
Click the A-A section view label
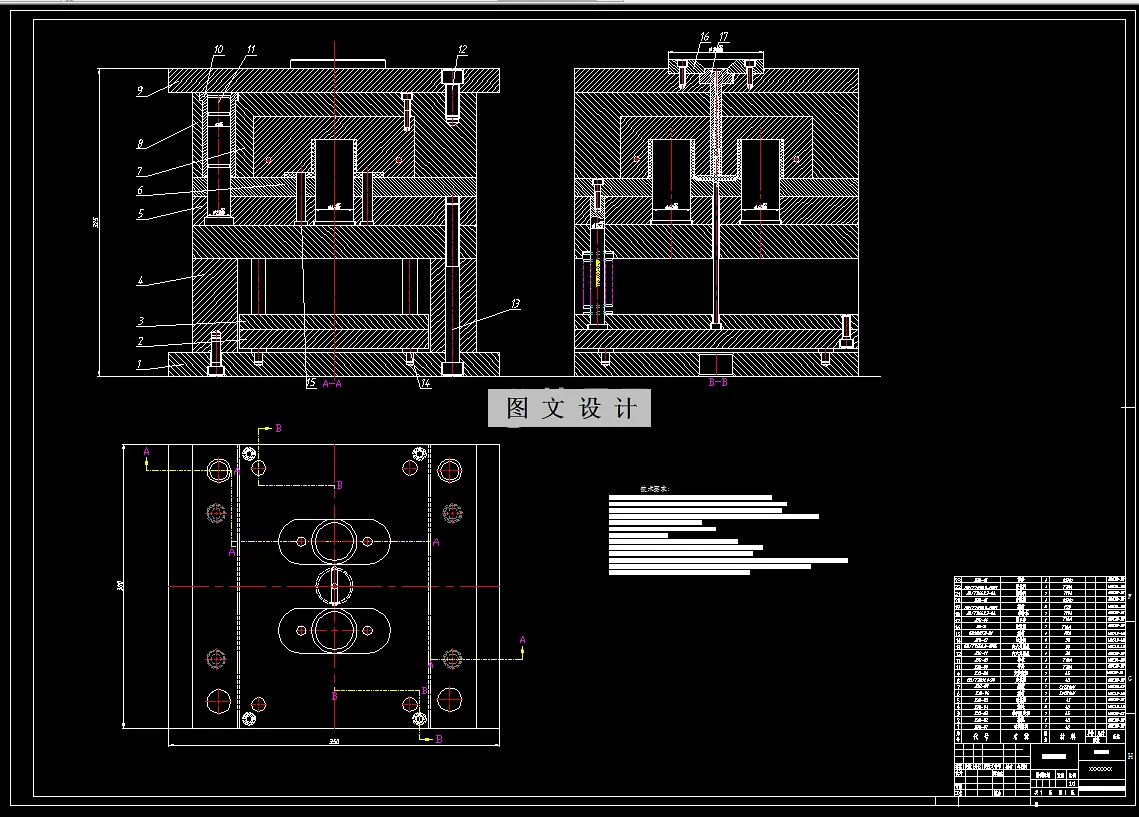click(332, 383)
